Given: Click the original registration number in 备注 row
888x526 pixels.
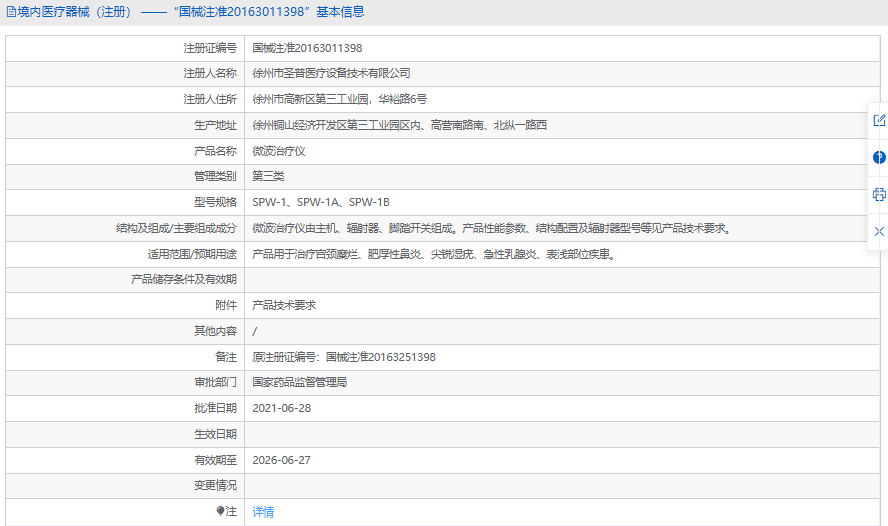Looking at the screenshot, I should 343,357.
